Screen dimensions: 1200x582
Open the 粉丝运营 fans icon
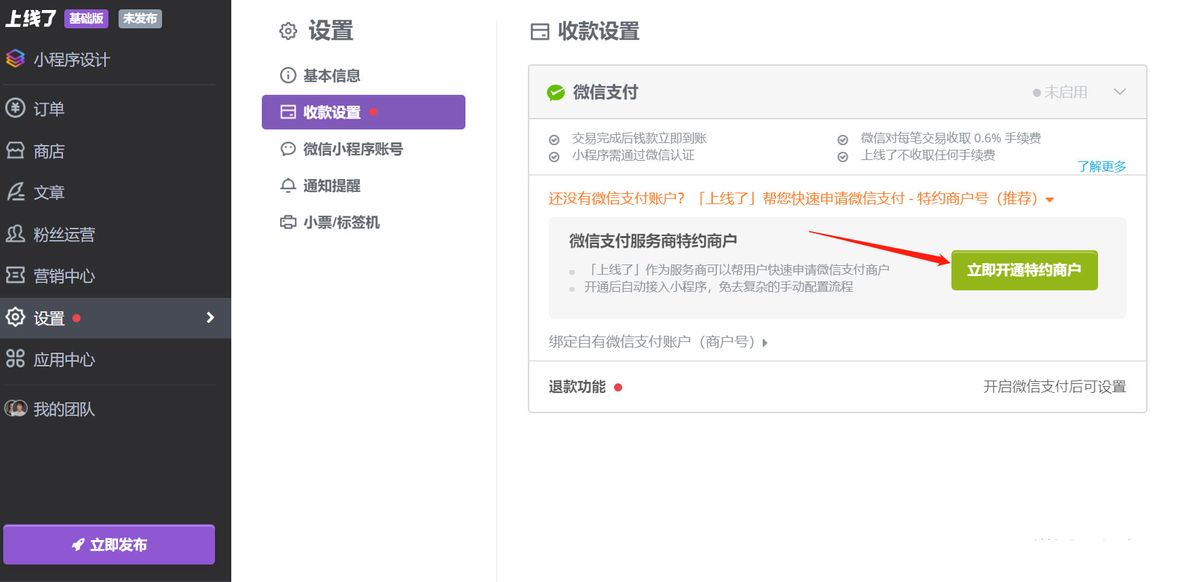tap(14, 231)
